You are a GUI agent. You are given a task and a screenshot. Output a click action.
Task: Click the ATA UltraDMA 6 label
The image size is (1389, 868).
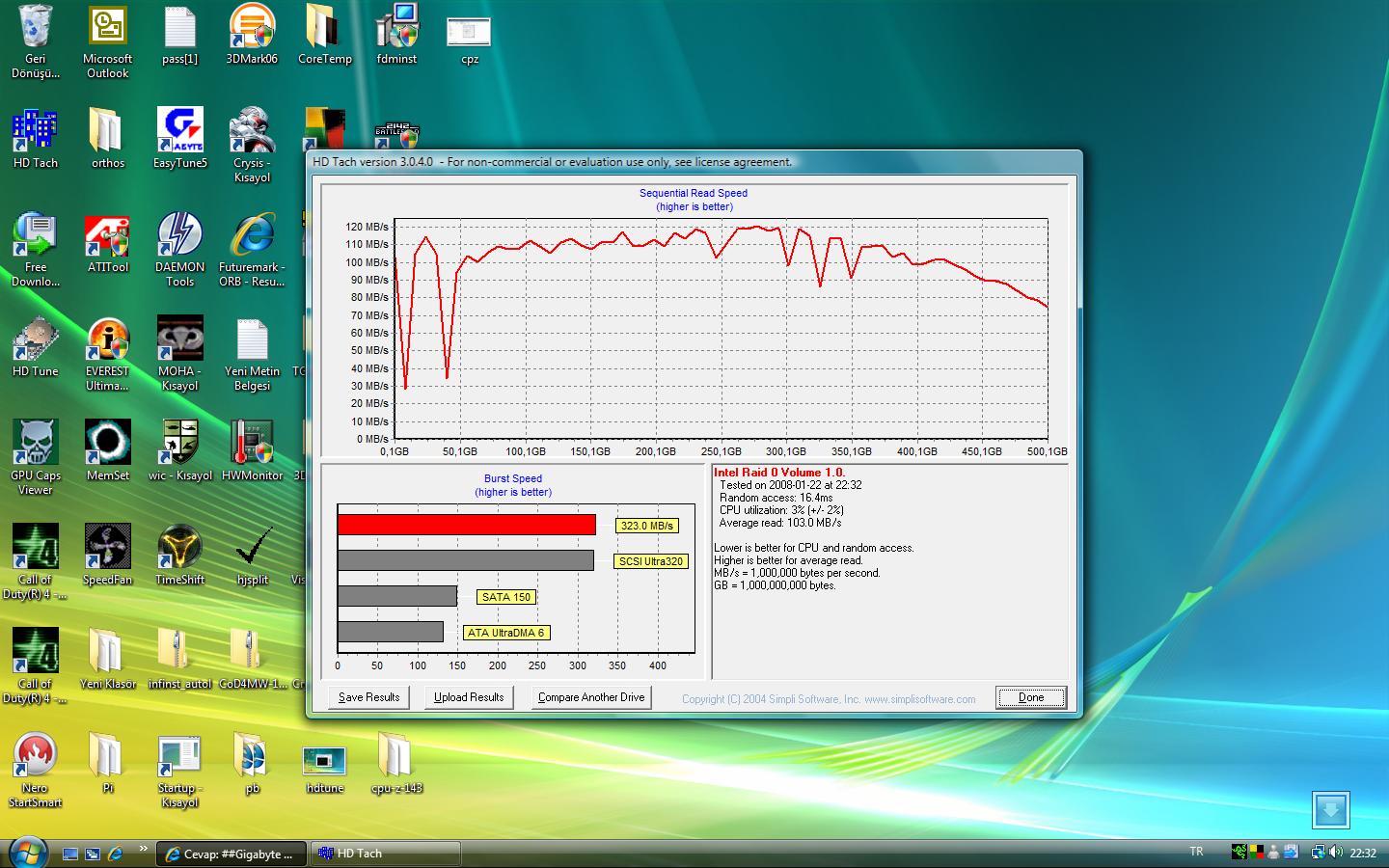506,633
